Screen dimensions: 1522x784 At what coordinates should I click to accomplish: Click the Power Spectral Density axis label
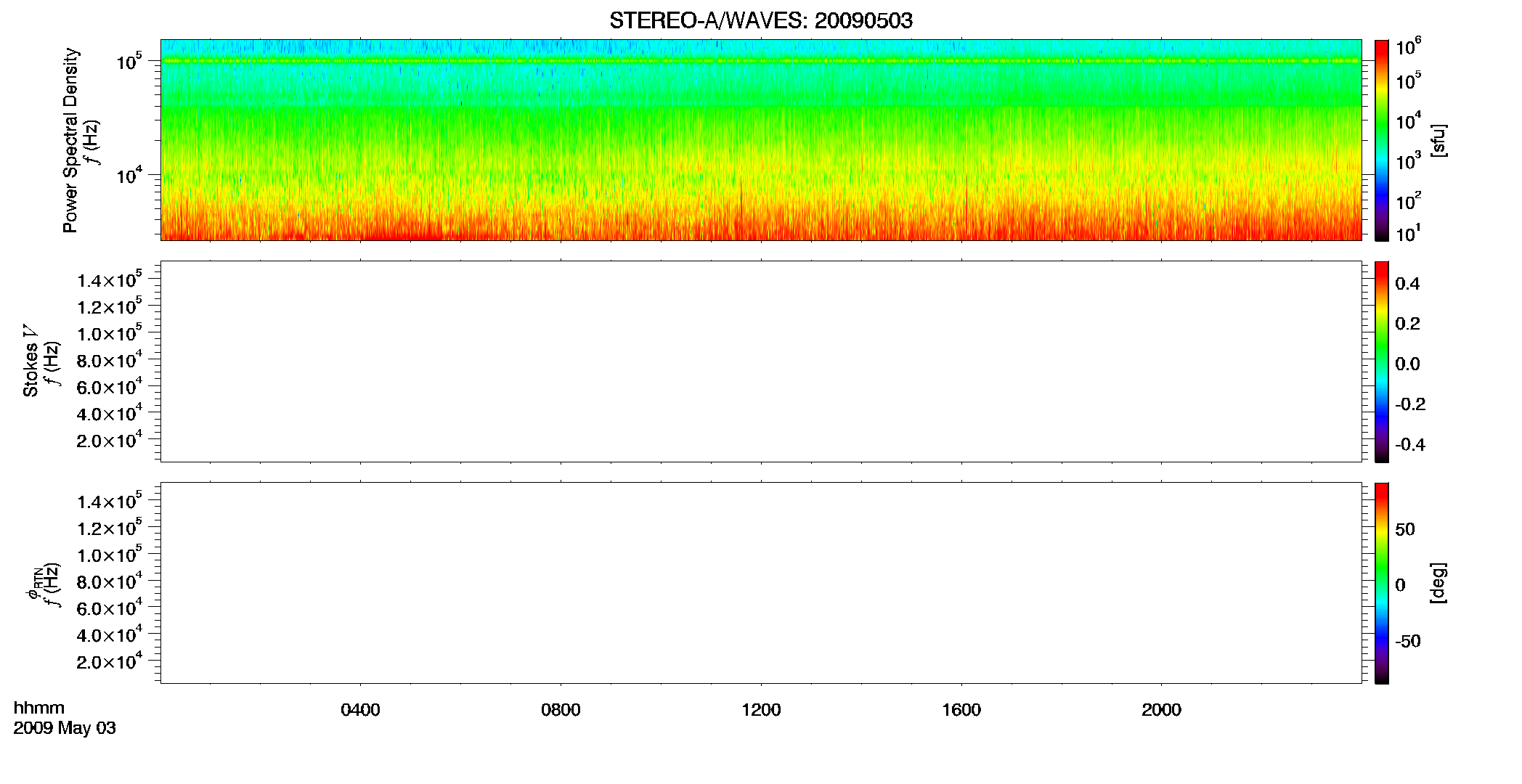pyautogui.click(x=70, y=140)
